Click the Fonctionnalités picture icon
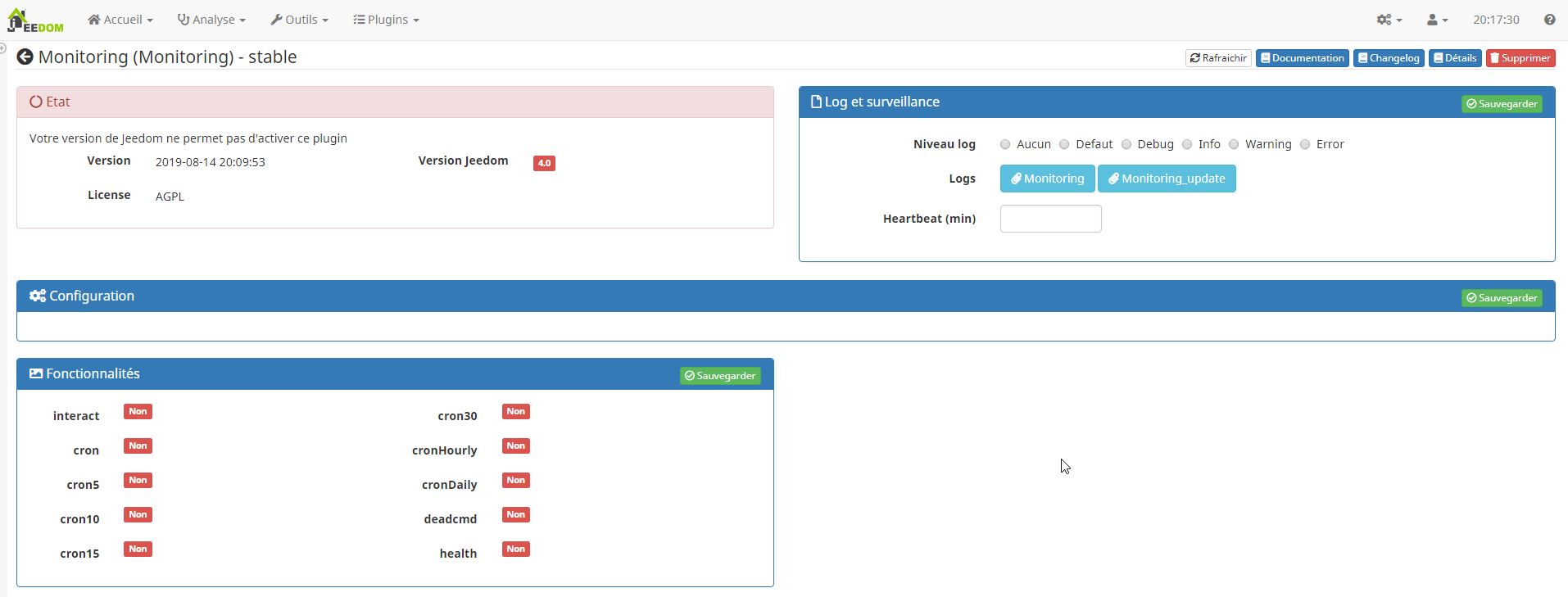This screenshot has width=1568, height=597. pyautogui.click(x=36, y=373)
